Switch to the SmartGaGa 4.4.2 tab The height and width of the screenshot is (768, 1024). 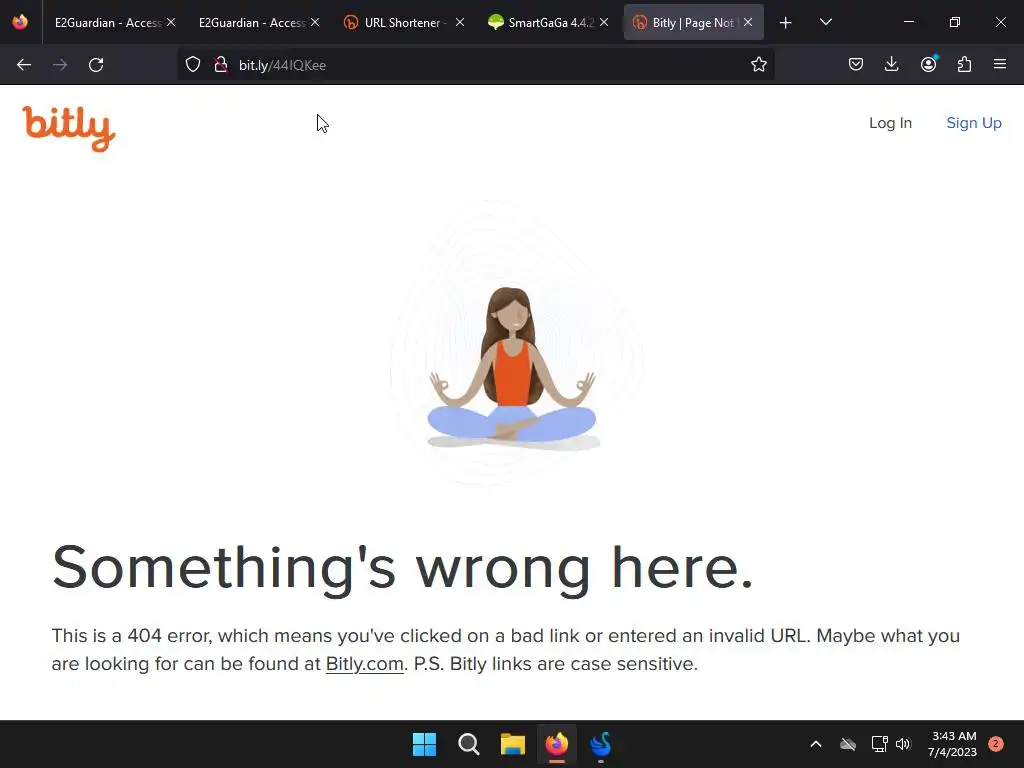550,23
